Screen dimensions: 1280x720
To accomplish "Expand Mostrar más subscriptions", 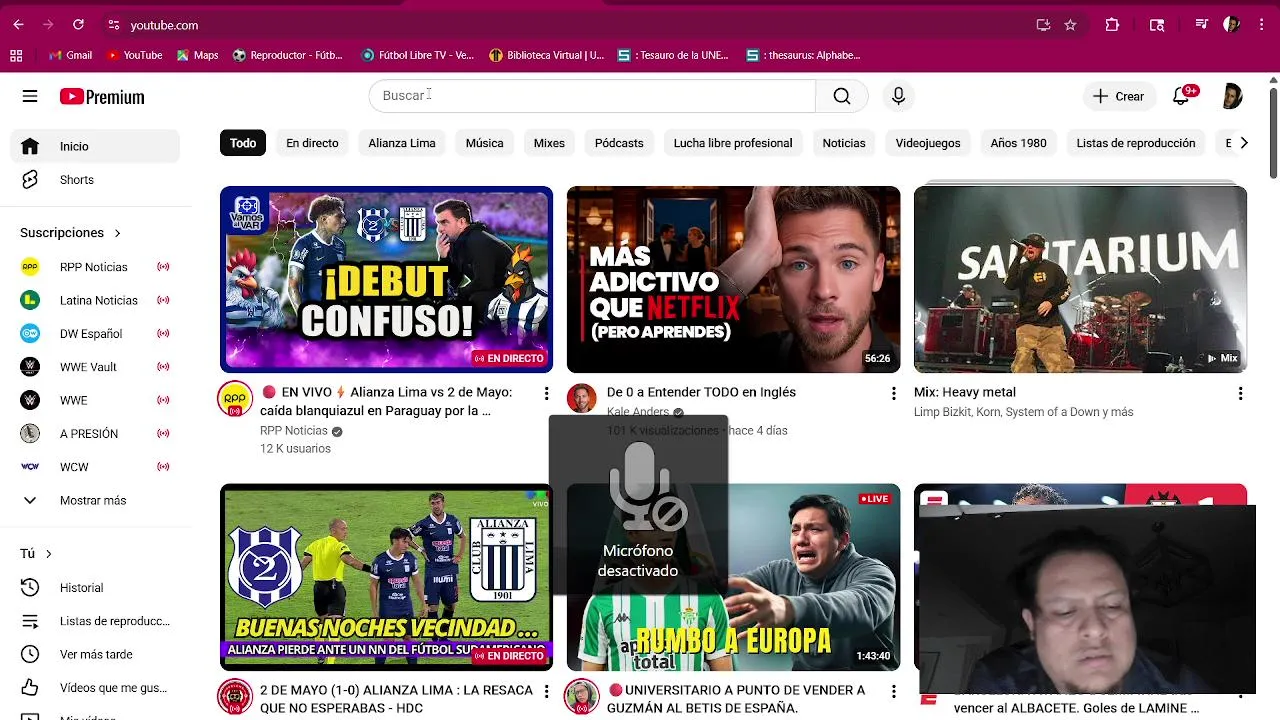I will point(95,500).
